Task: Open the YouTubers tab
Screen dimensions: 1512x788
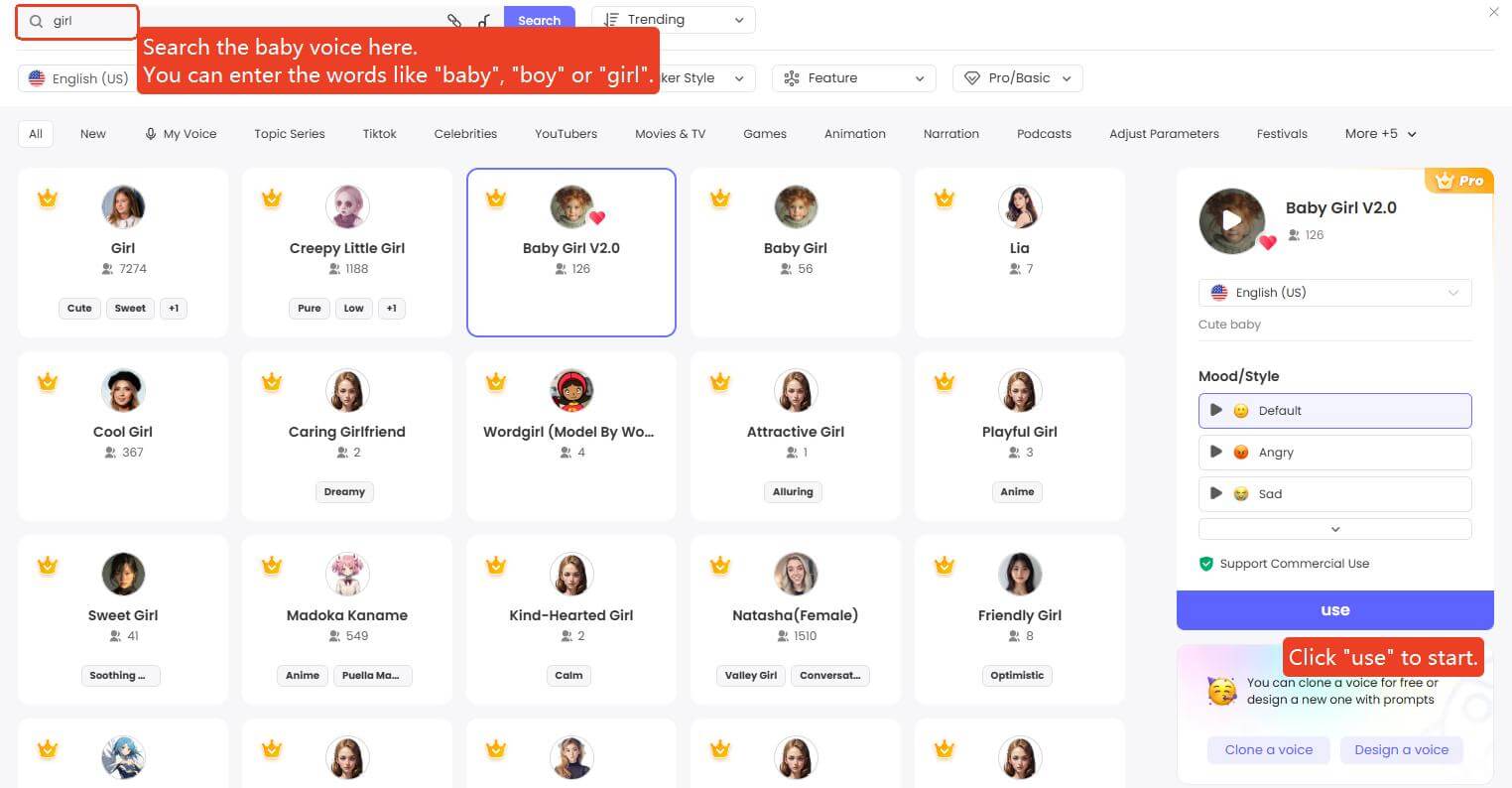Action: click(567, 134)
